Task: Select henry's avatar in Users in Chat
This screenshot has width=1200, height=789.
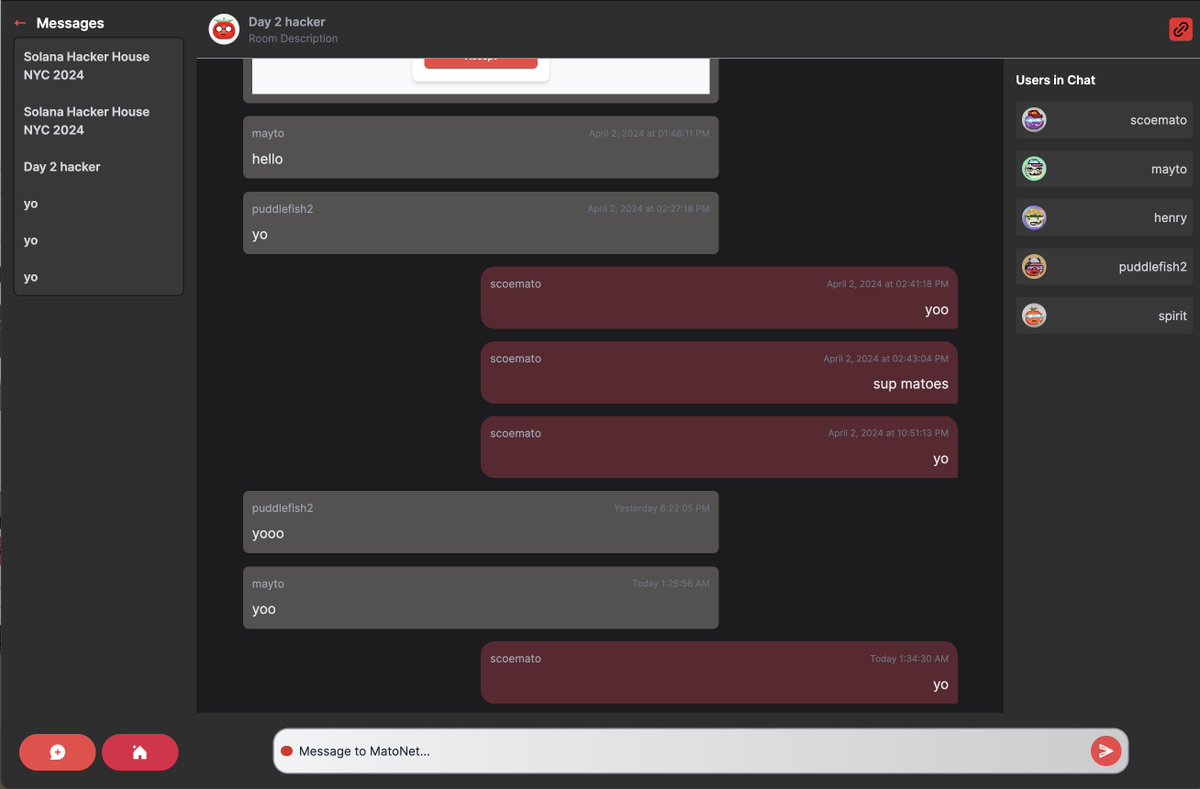Action: [x=1034, y=217]
